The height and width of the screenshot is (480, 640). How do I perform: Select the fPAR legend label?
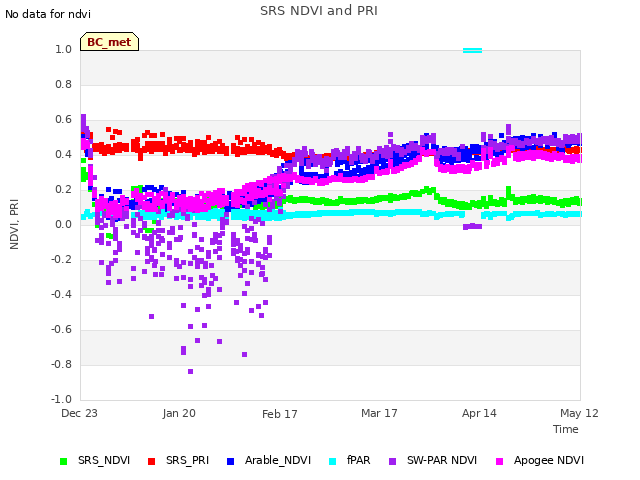359,460
